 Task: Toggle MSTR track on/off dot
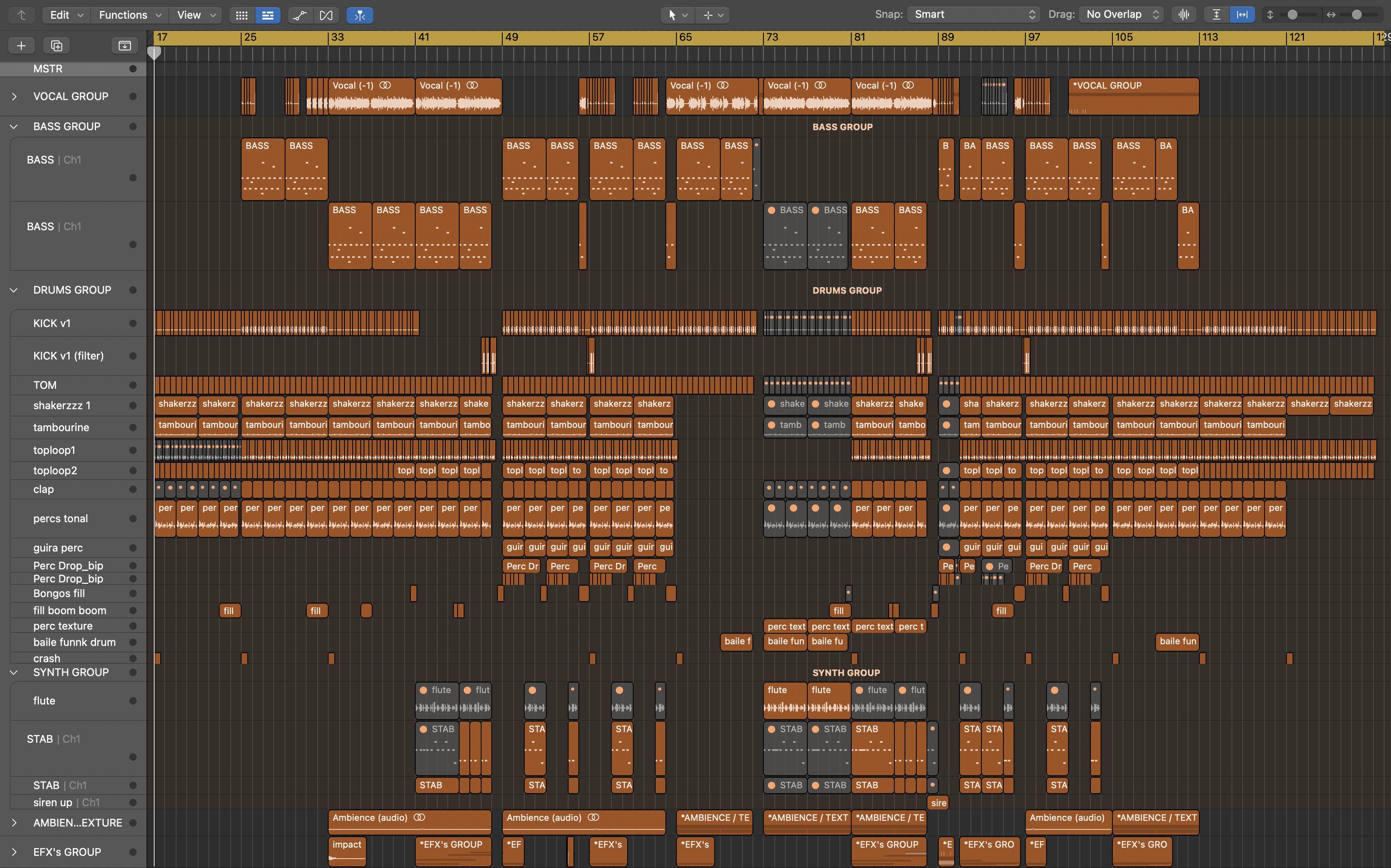point(133,68)
